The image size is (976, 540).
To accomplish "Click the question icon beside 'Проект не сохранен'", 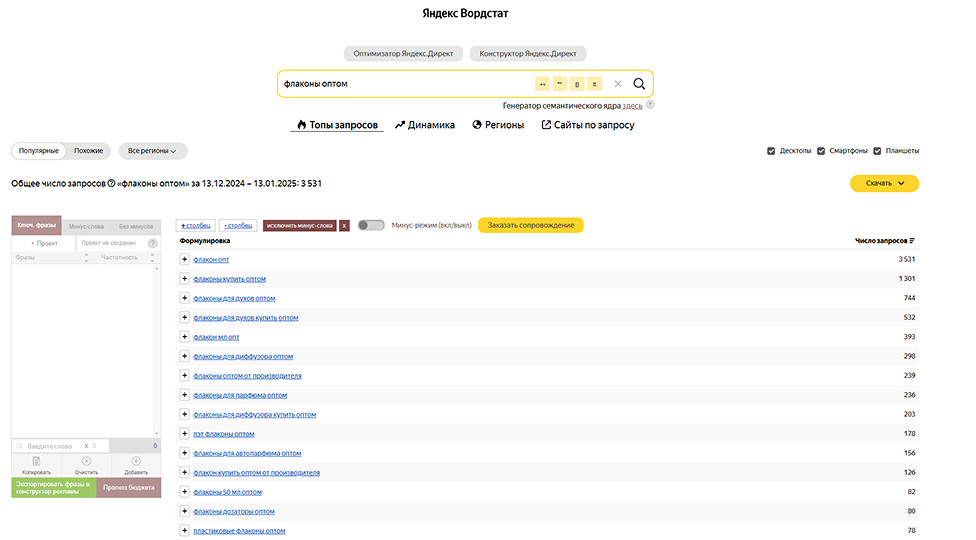I will 152,243.
